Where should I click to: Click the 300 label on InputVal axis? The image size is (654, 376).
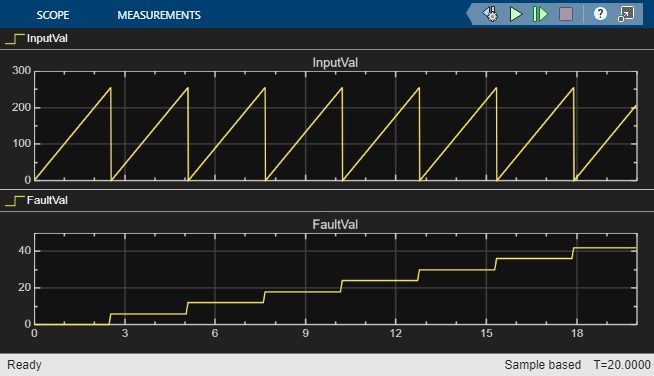pyautogui.click(x=22, y=70)
